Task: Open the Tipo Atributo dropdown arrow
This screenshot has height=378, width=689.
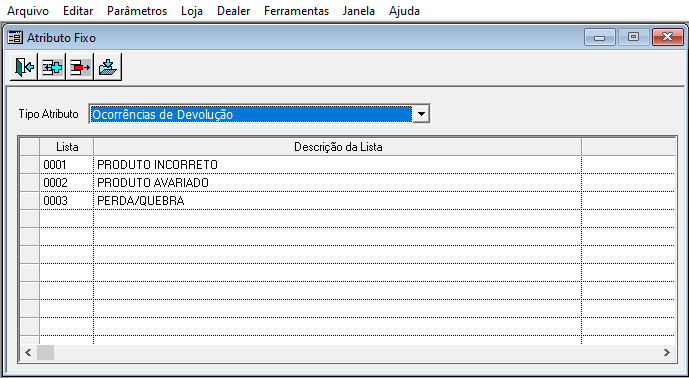Action: (421, 114)
